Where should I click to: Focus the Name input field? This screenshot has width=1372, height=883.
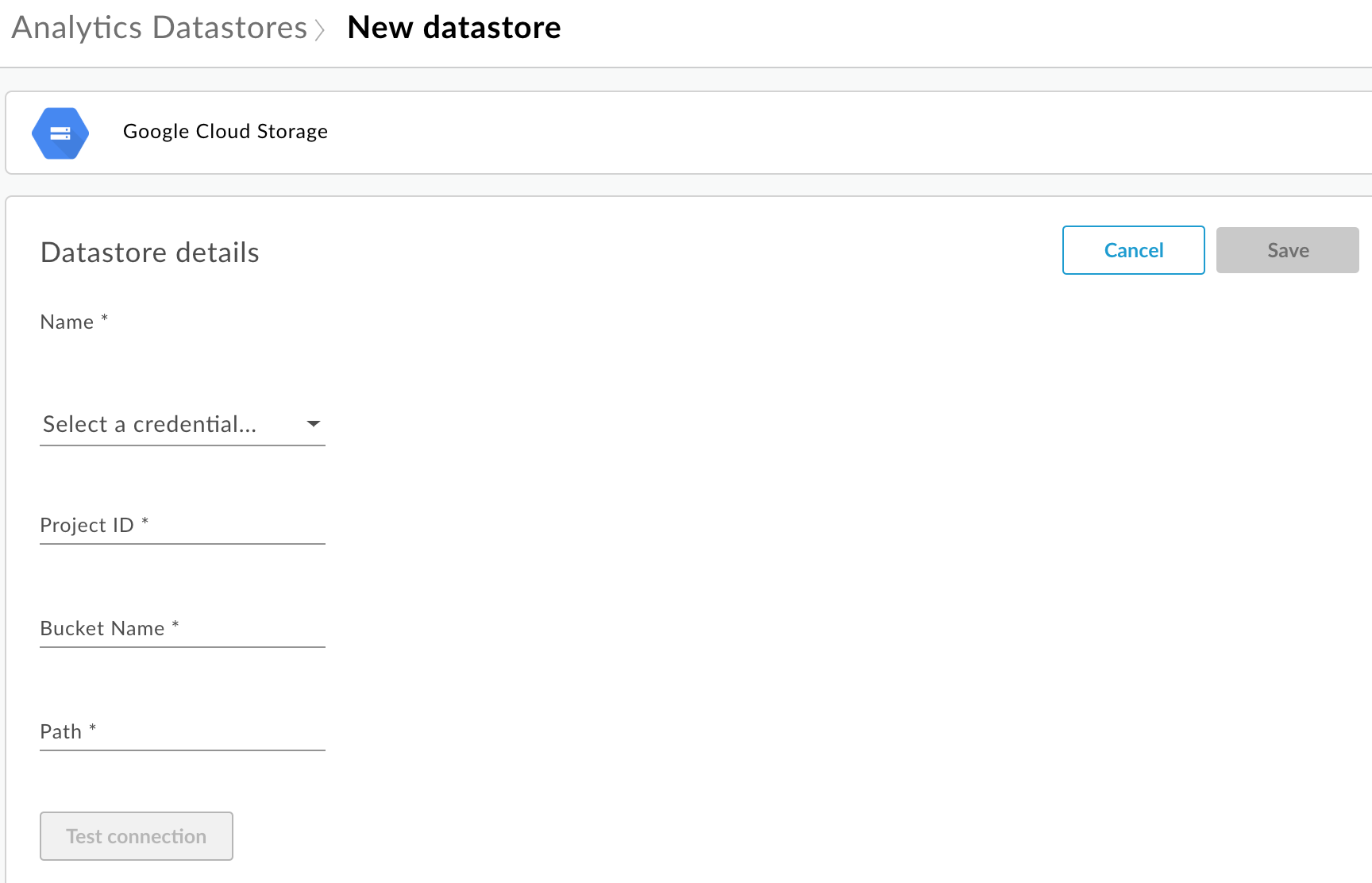click(183, 322)
